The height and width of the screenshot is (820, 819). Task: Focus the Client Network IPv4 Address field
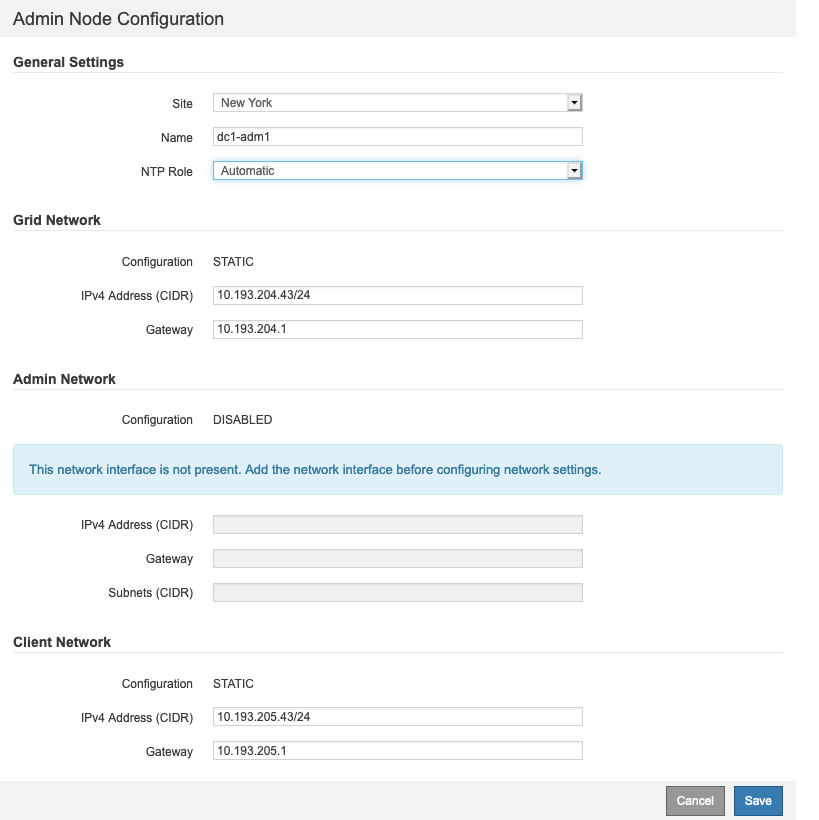point(397,716)
